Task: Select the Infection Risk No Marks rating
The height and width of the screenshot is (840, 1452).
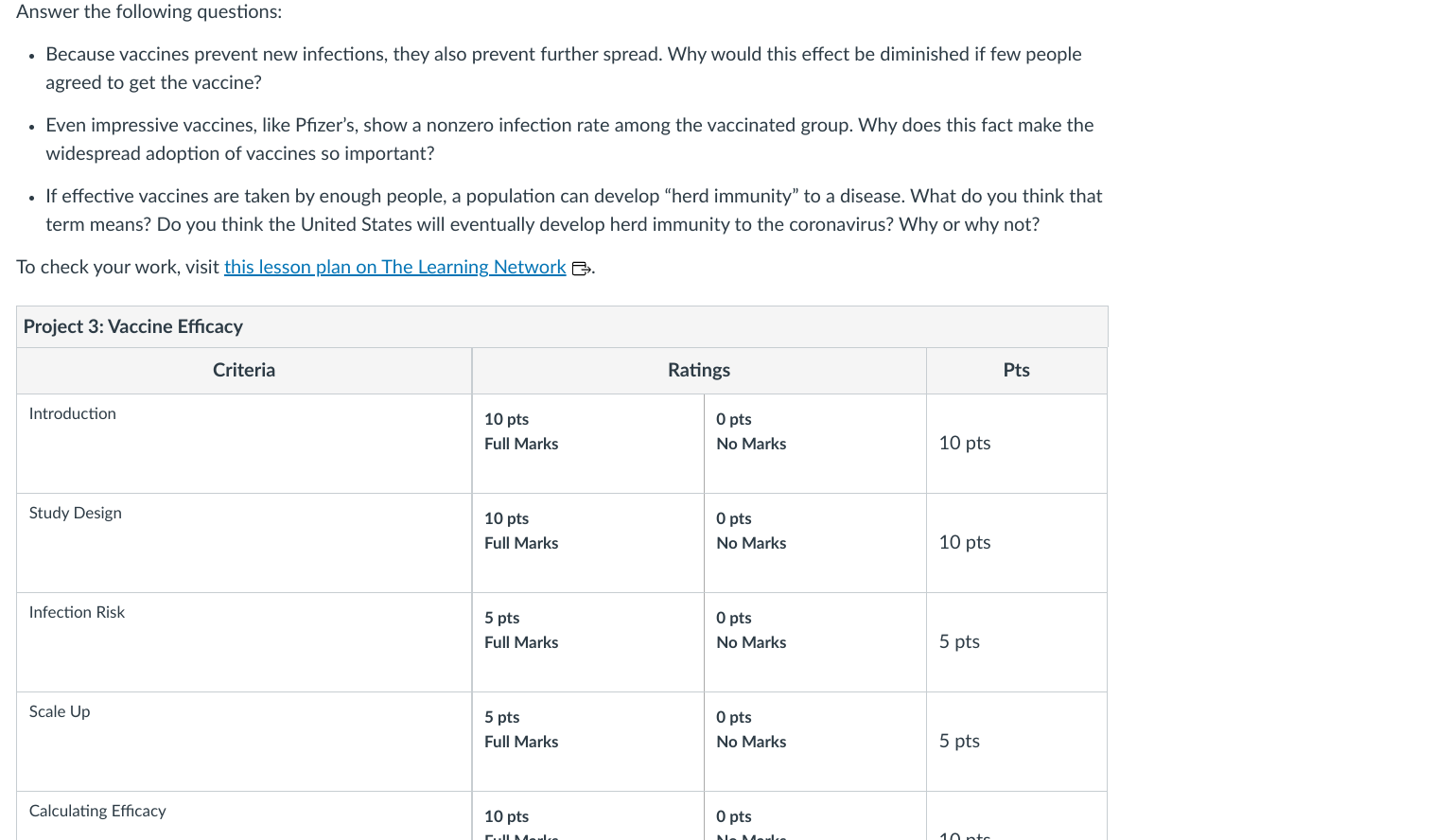Action: pyautogui.click(x=814, y=642)
